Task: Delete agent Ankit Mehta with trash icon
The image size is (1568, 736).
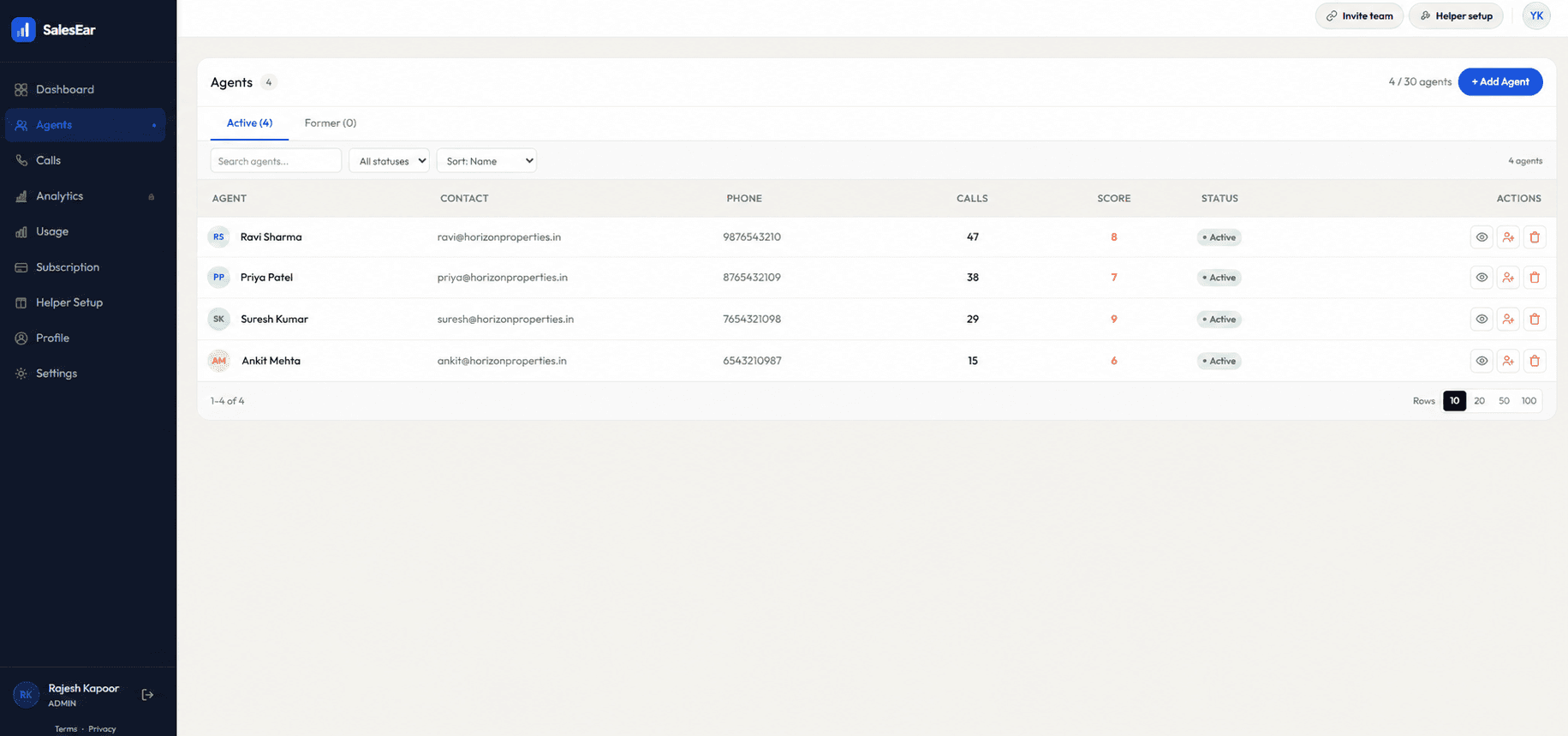Action: tap(1535, 361)
